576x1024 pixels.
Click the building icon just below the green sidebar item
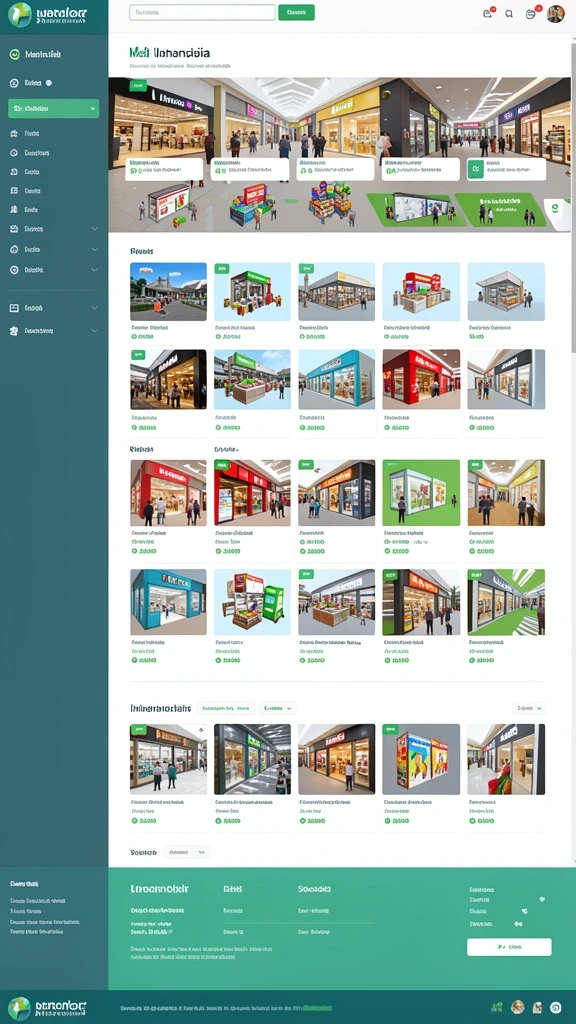click(14, 133)
